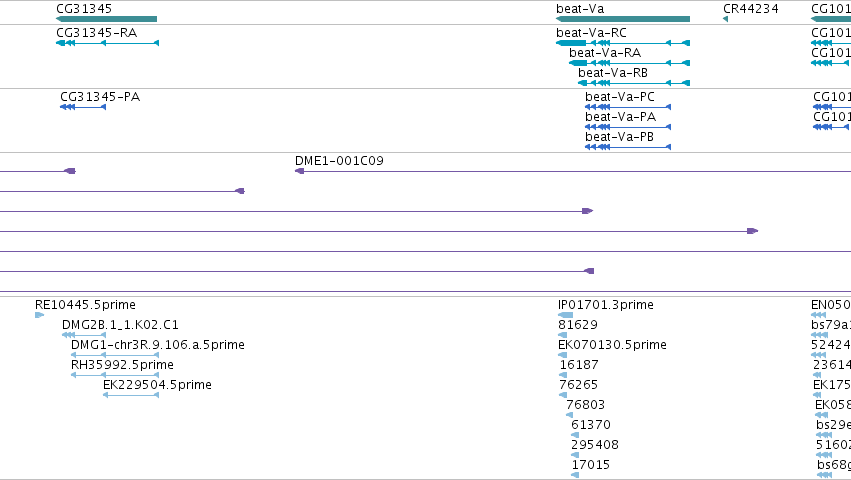The image size is (851, 480).
Task: Click the 17015 arrow glyph
Action: [x=575, y=476]
